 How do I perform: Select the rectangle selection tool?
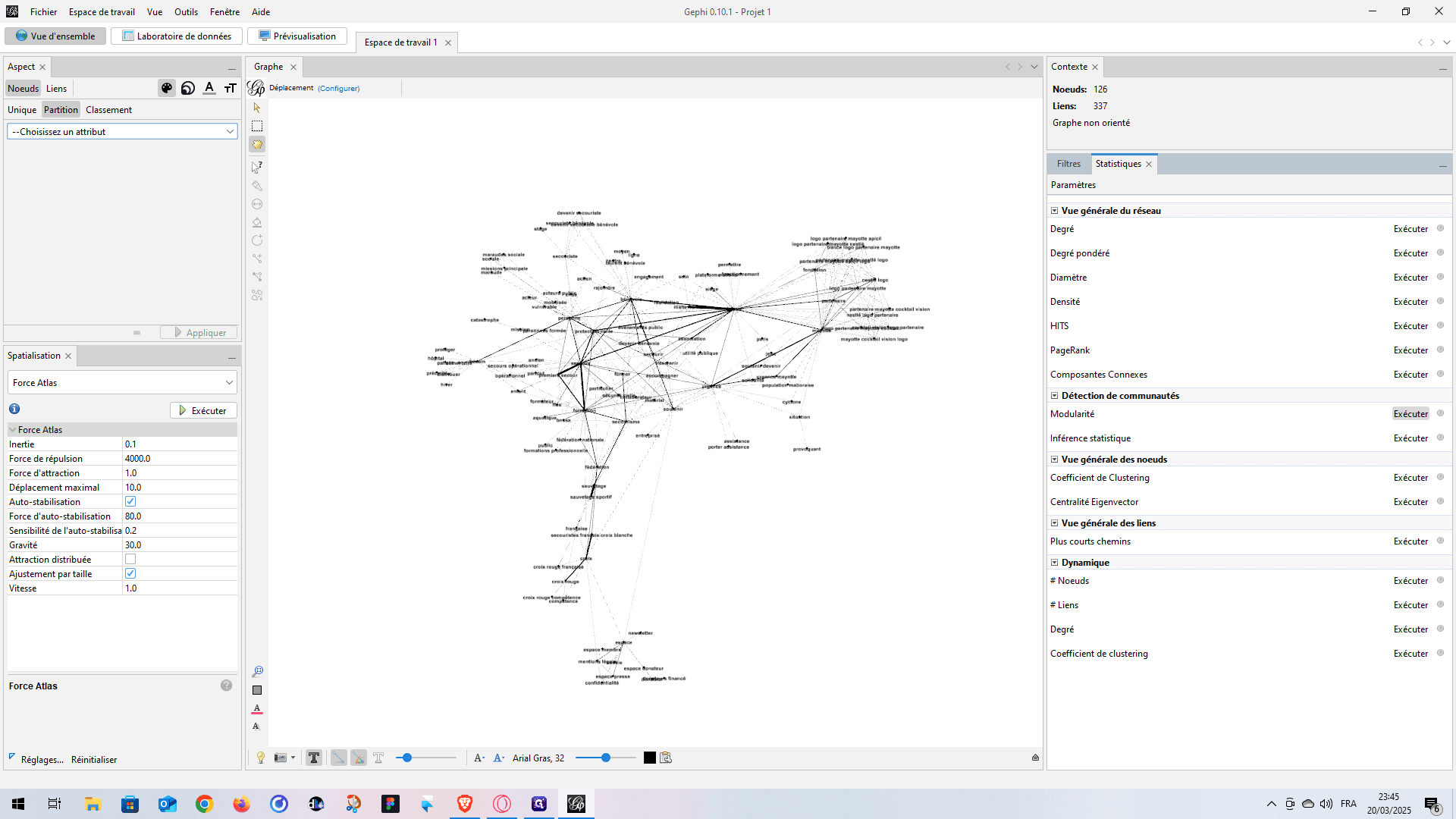pos(257,126)
